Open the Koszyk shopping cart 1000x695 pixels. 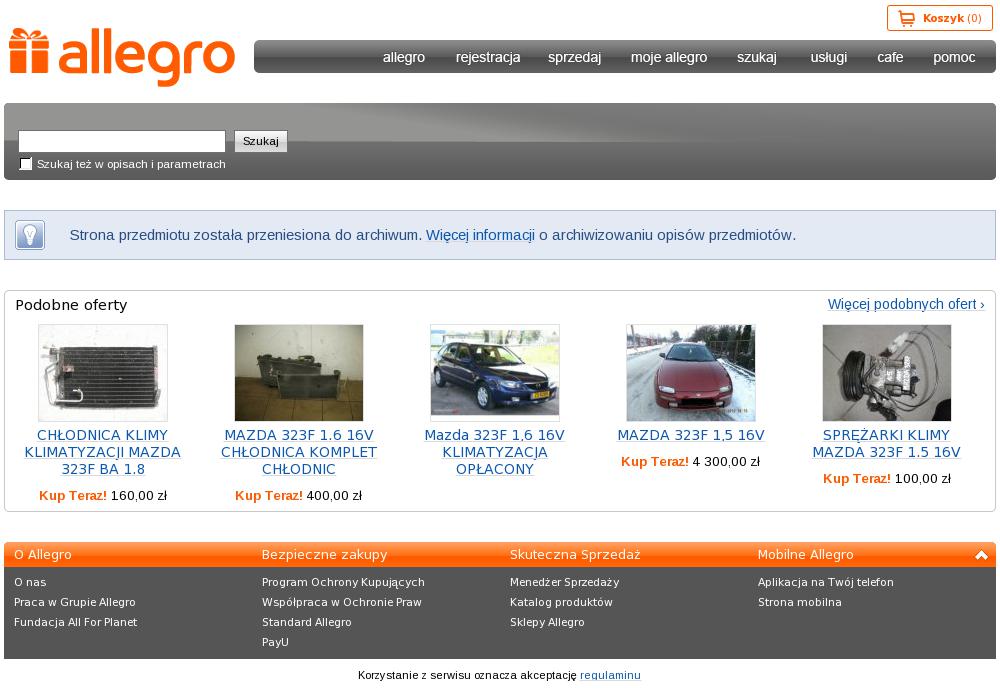pos(939,18)
